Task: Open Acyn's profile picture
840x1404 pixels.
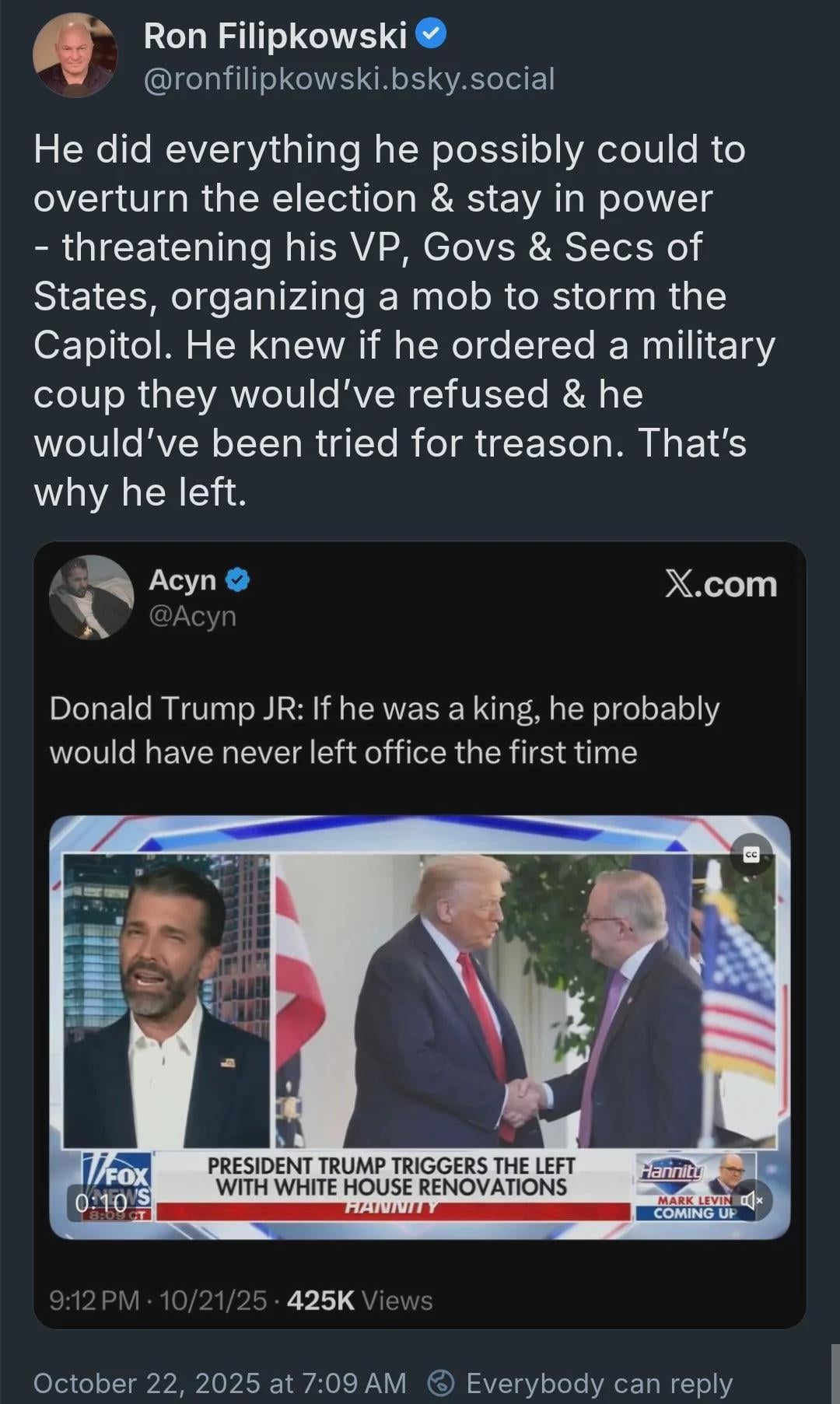Action: point(91,597)
